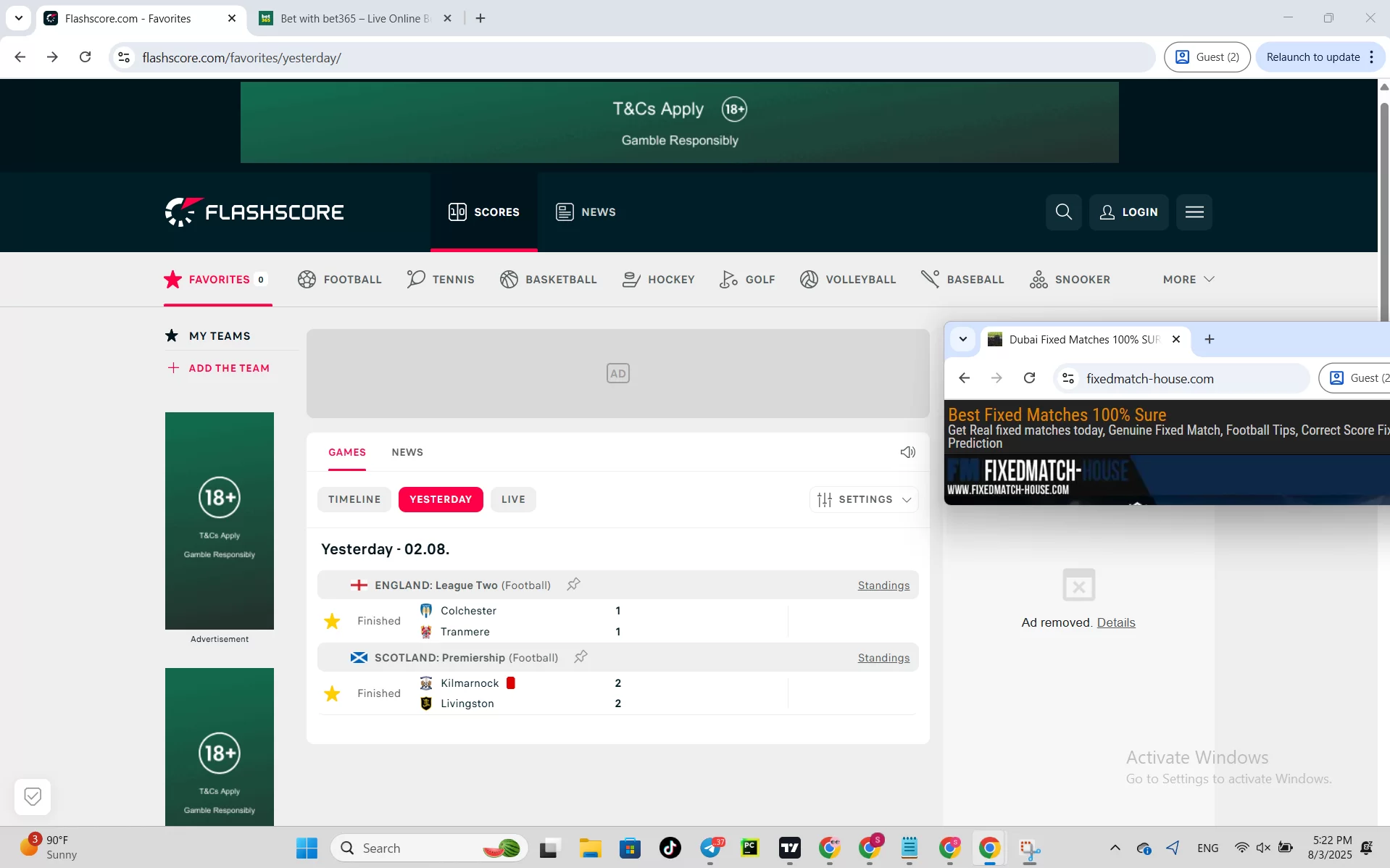Open TikTok from the taskbar
The image size is (1390, 868).
(x=669, y=848)
